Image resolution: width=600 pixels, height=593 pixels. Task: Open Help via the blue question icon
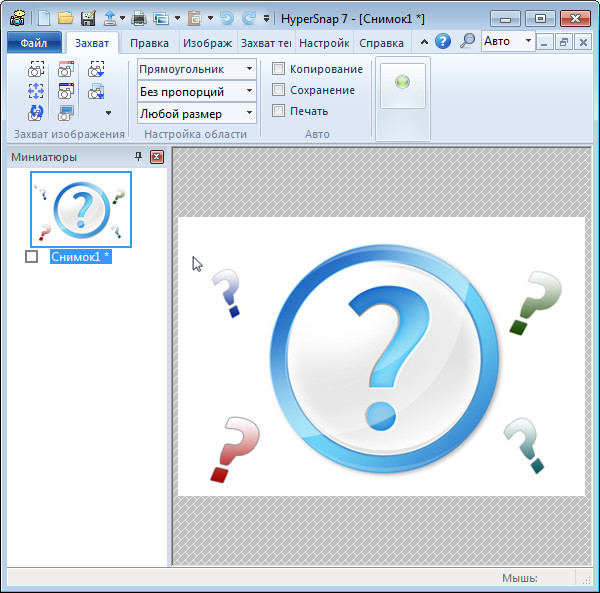pyautogui.click(x=443, y=42)
